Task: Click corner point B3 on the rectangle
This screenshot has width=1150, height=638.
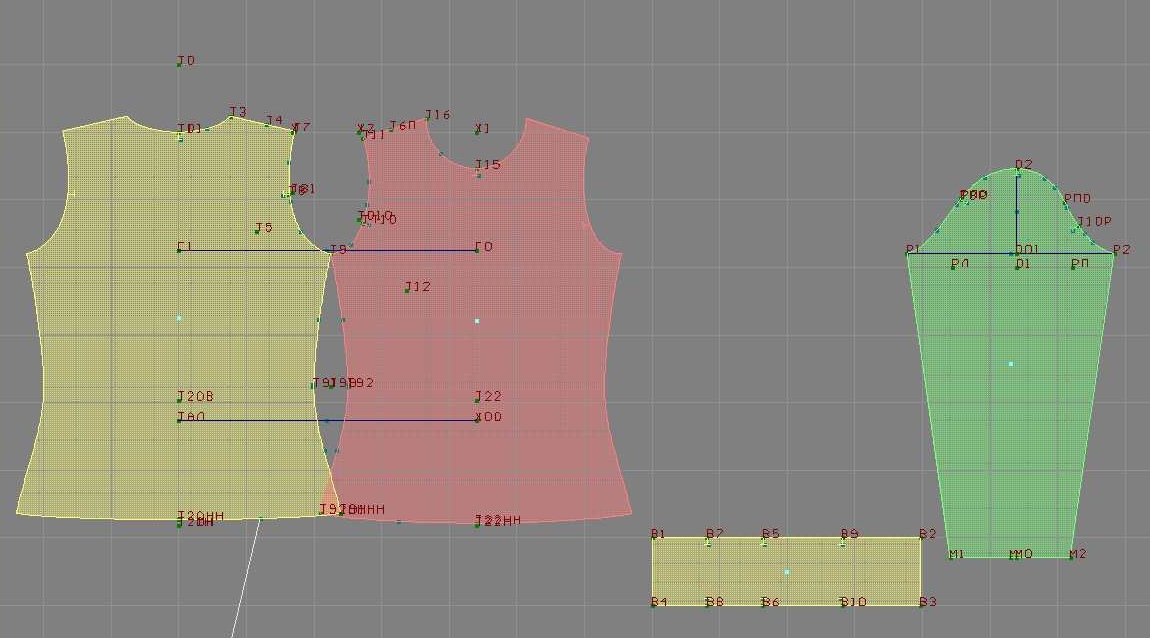Action: click(921, 603)
